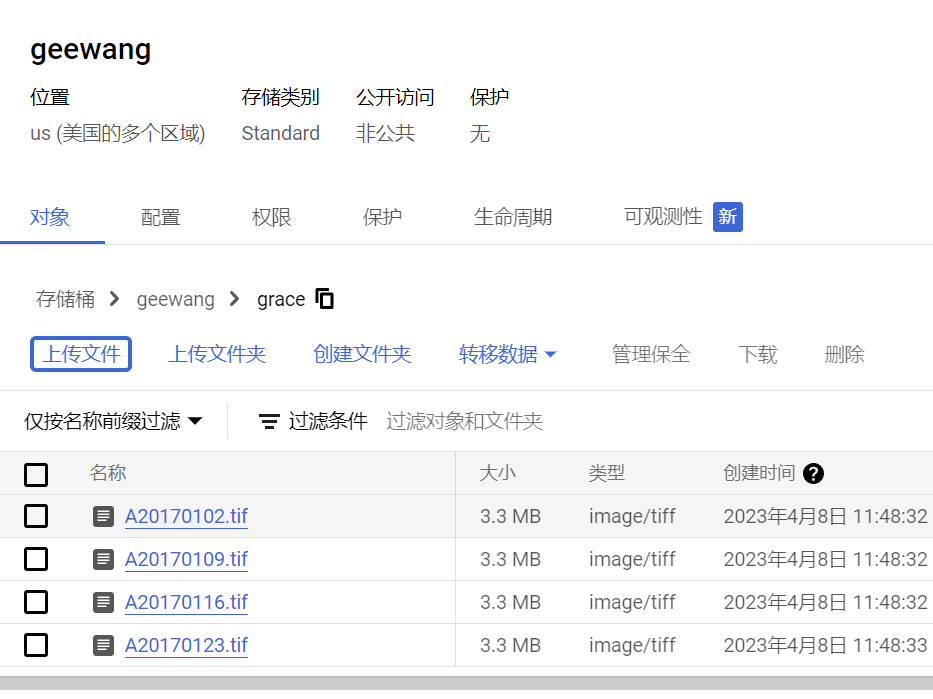Screen dimensions: 933x699
Task: Open the A20170109.tif file link
Action: coord(186,559)
